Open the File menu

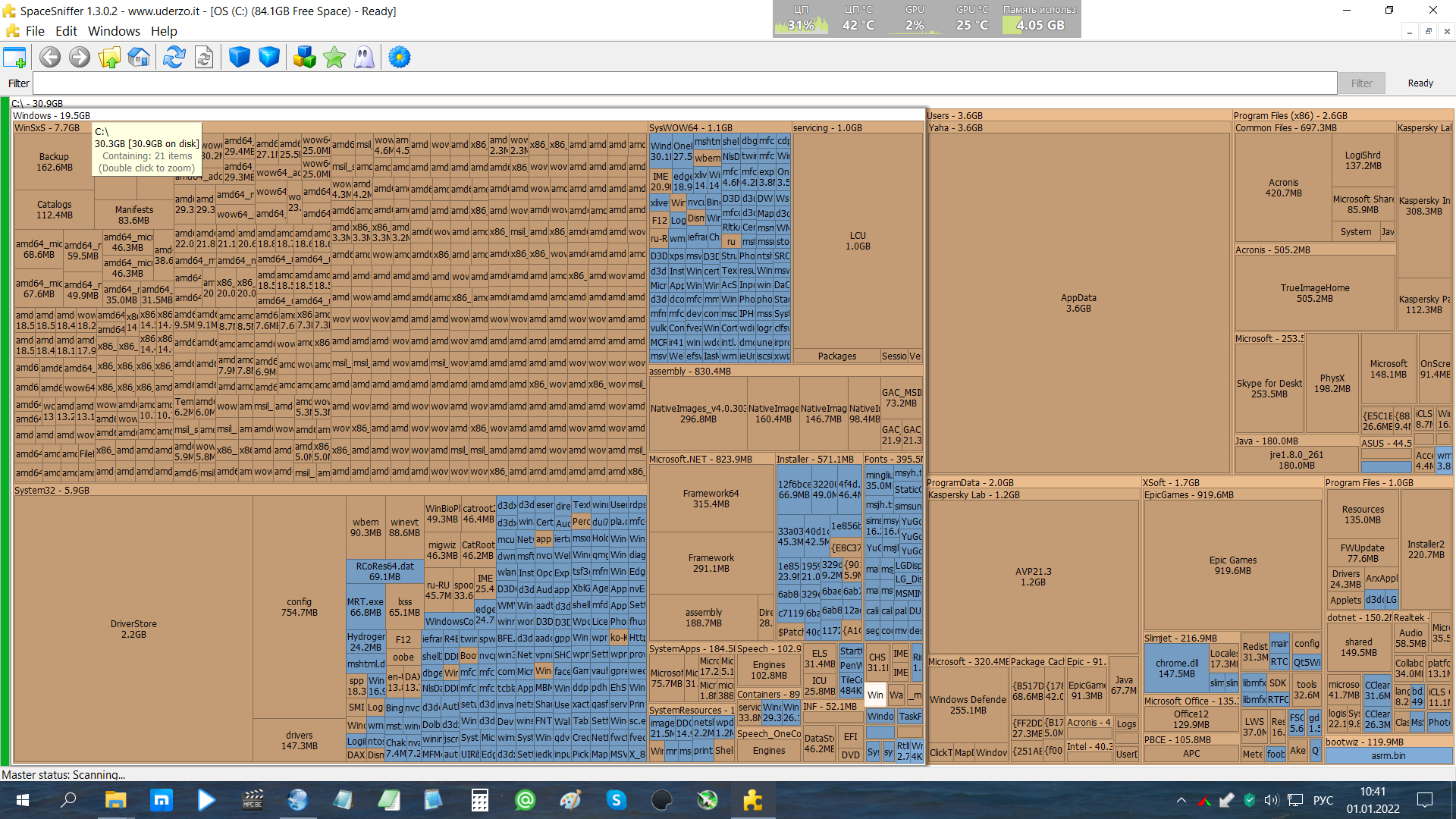click(35, 31)
